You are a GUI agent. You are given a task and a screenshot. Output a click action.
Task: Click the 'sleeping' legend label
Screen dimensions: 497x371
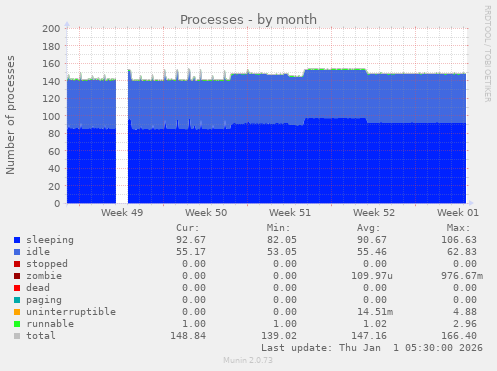point(50,240)
